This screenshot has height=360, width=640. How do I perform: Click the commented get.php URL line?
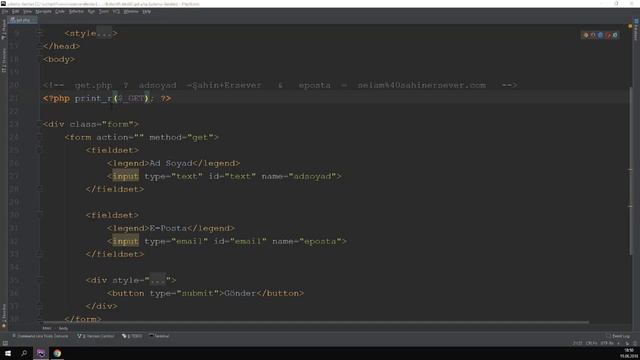tap(280, 85)
